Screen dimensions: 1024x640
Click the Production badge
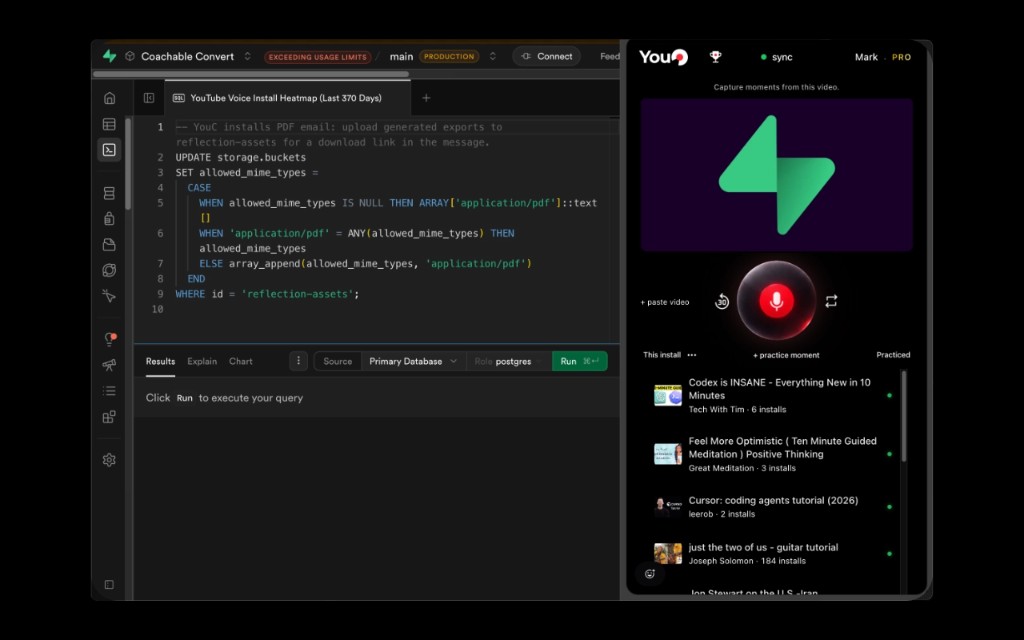pos(449,56)
